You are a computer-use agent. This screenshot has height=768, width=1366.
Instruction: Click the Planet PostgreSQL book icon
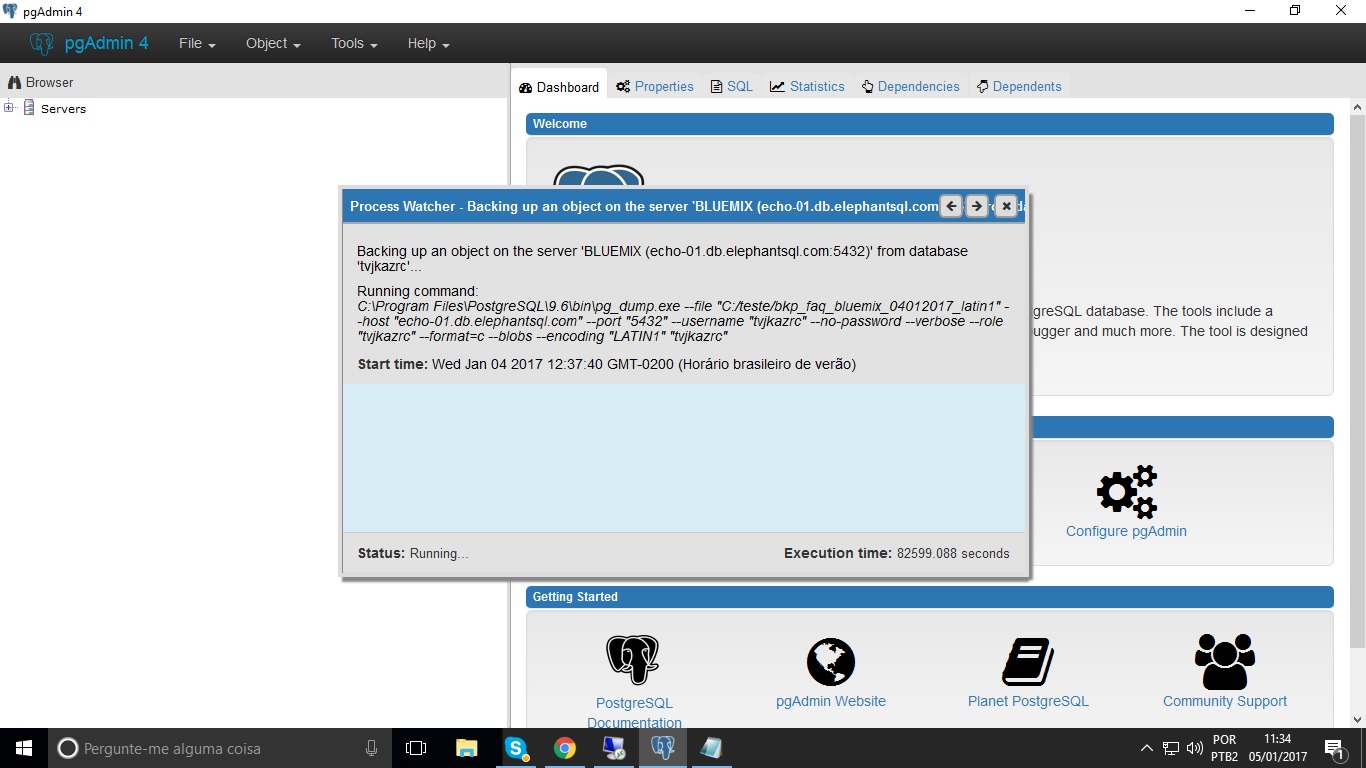pos(1027,661)
